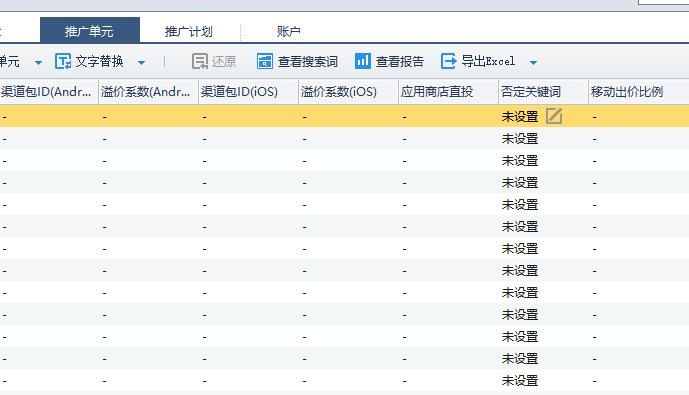This screenshot has height=395, width=689.
Task: Switch to the 推广单元 tab
Action: 90,31
